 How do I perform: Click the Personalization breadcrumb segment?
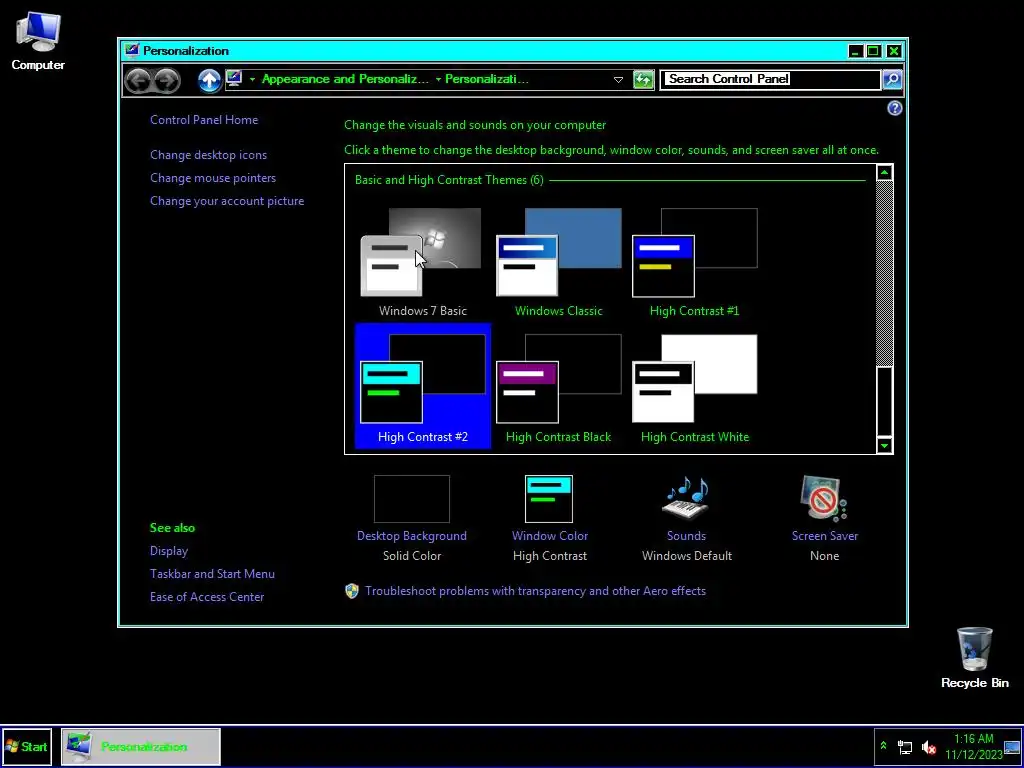(487, 79)
